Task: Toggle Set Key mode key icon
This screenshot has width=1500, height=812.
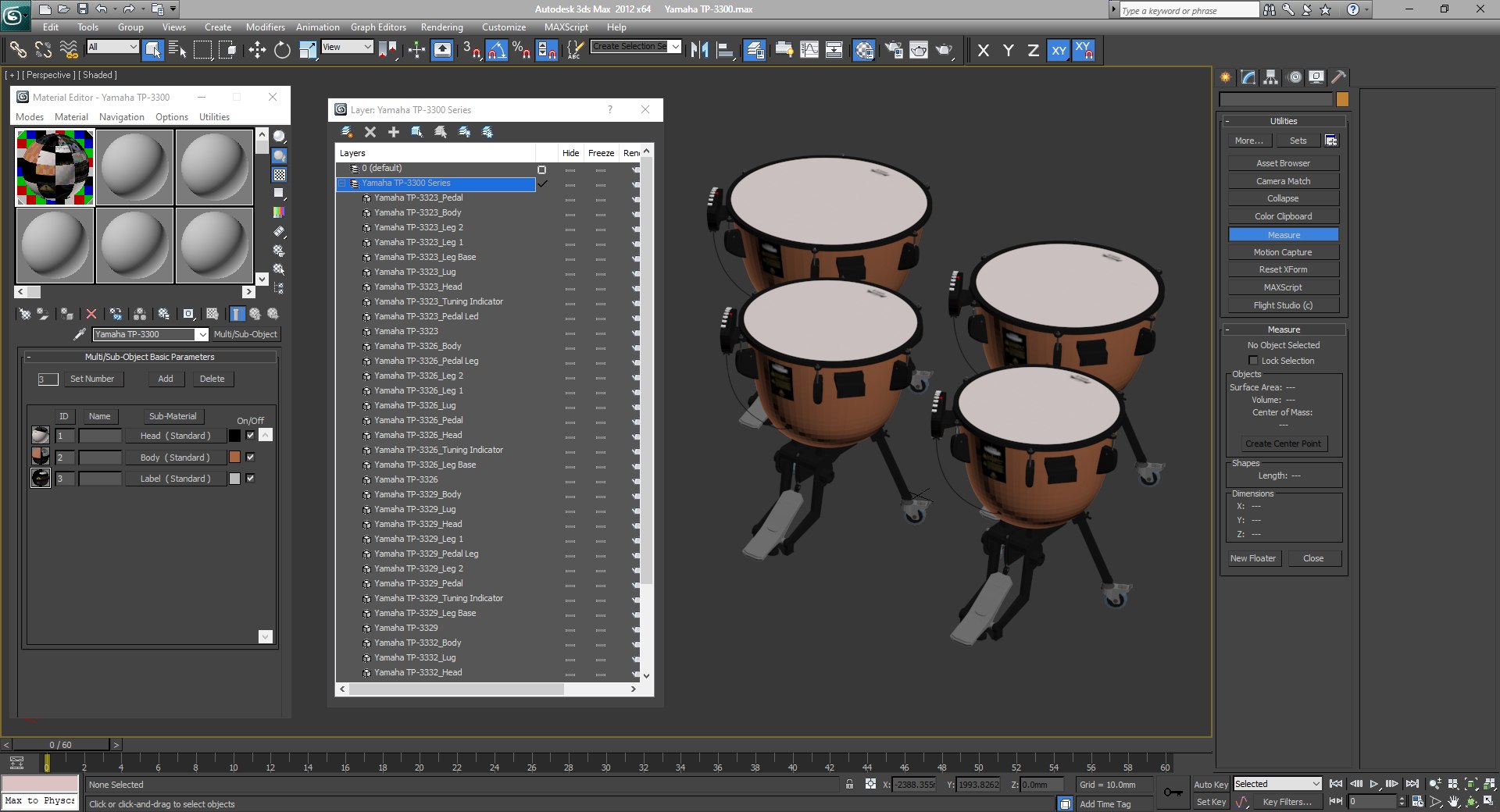Action: click(x=1173, y=792)
